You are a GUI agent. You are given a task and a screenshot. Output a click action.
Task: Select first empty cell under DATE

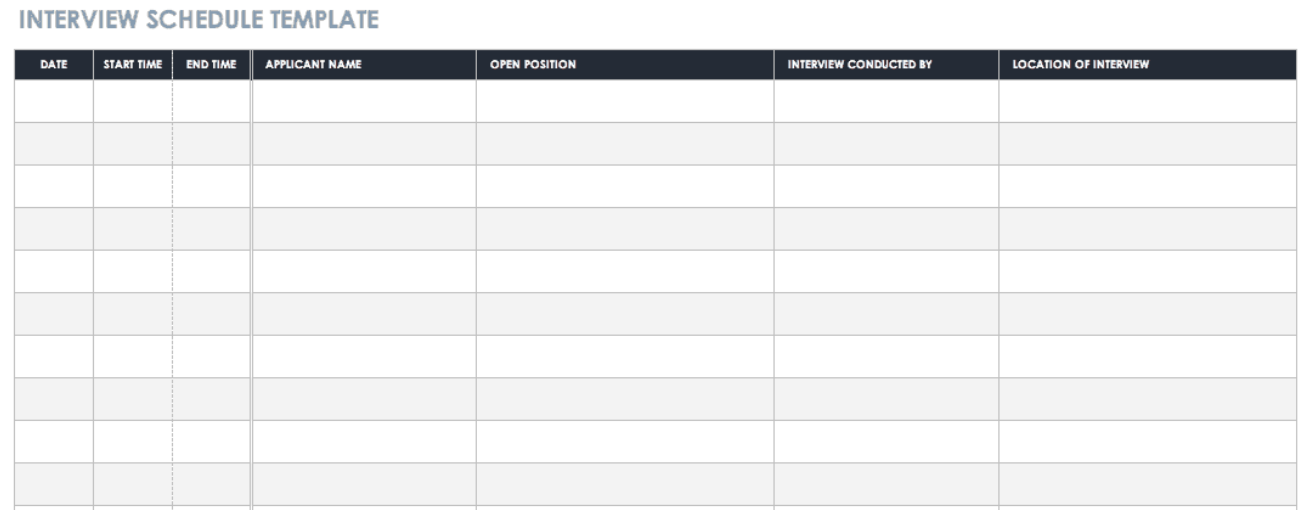pyautogui.click(x=54, y=101)
